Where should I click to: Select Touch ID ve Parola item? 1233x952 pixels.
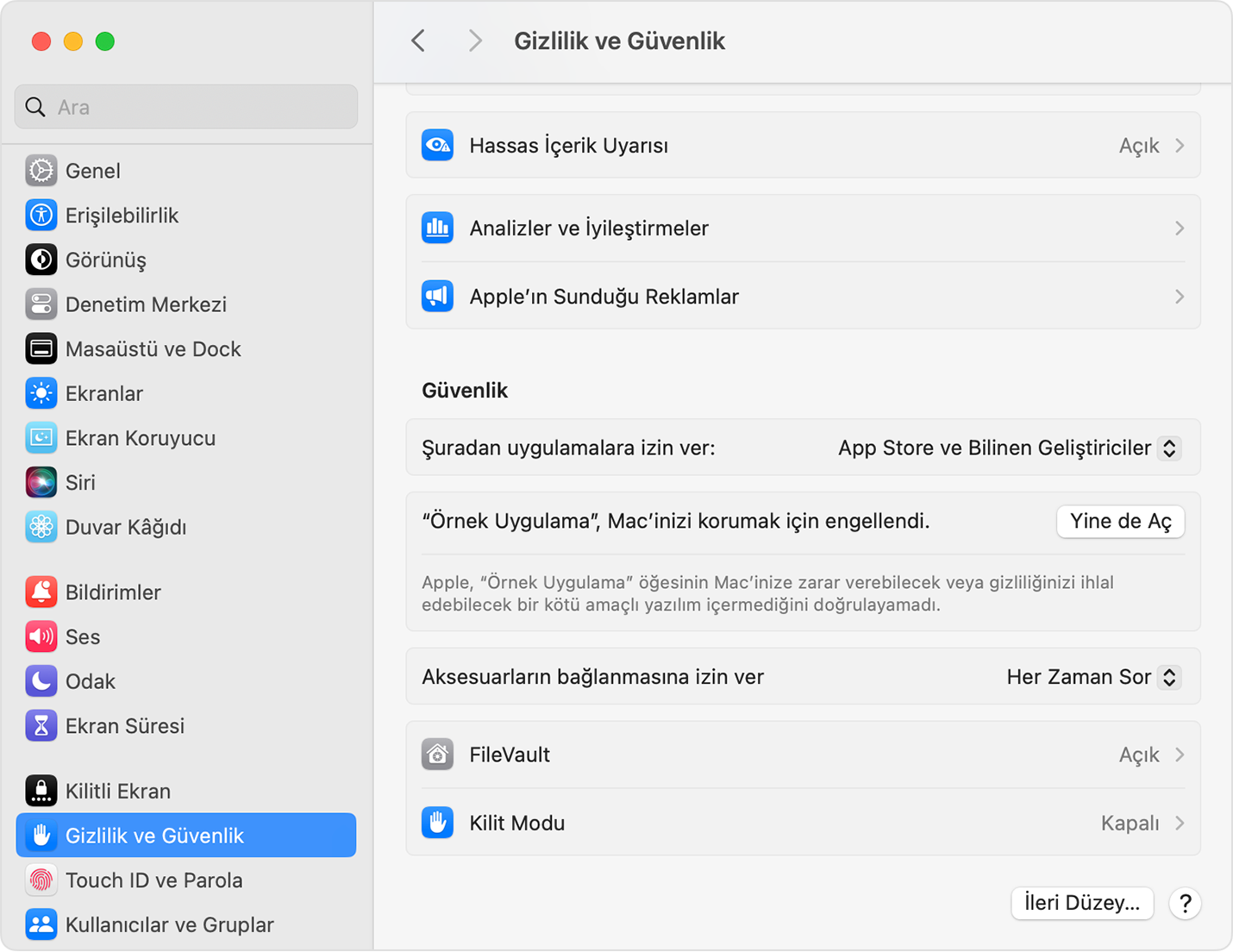pyautogui.click(x=186, y=880)
